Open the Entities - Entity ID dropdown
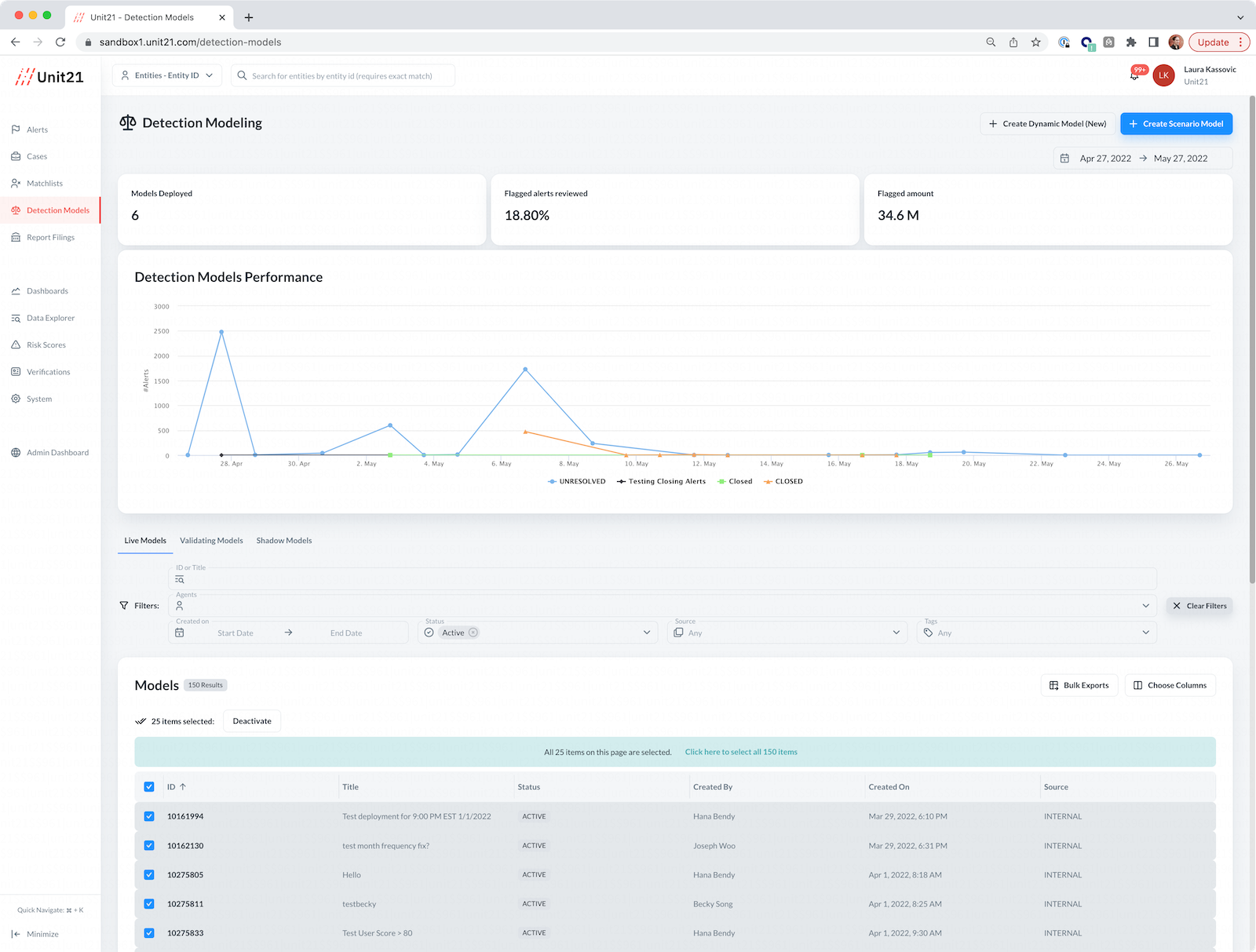1256x952 pixels. (167, 75)
